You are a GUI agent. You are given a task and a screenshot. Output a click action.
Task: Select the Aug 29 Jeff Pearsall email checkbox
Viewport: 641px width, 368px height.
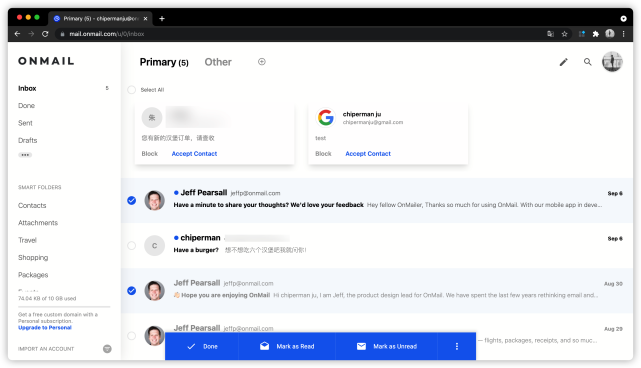[x=131, y=336]
